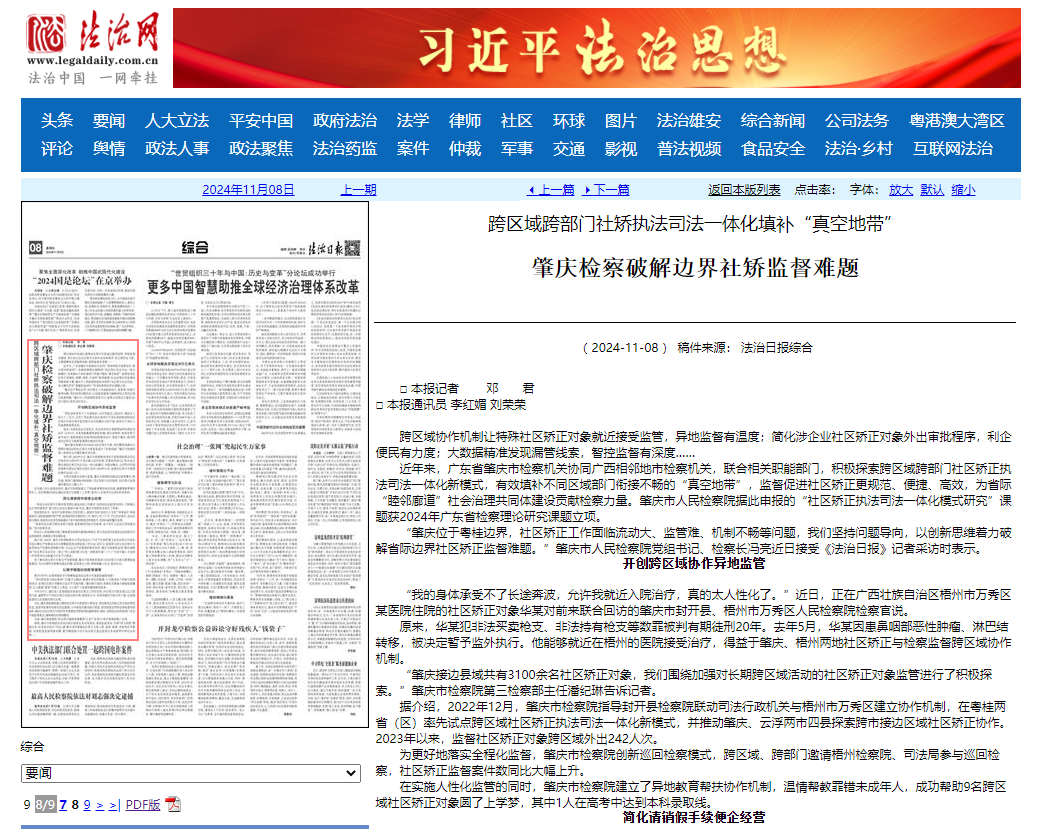Shrink font with 缩小 link
Viewport: 1037px width, 829px height.
pos(964,189)
